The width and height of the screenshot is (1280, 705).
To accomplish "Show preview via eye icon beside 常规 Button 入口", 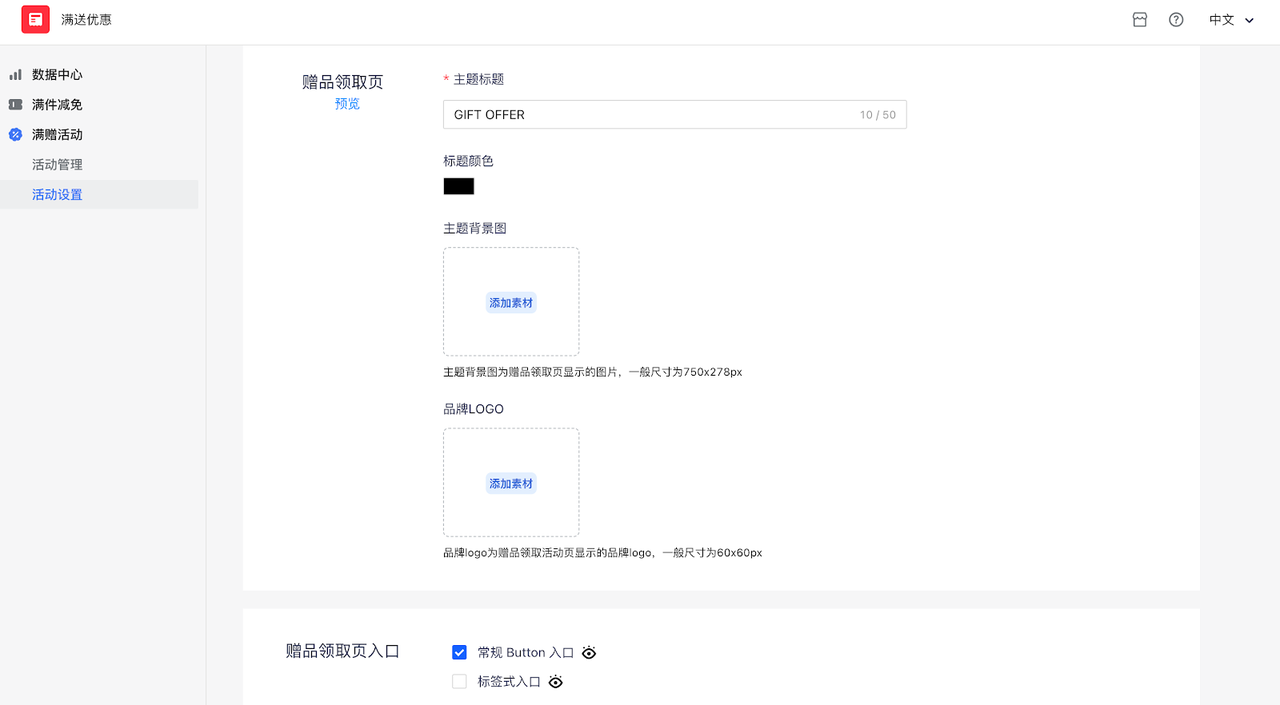I will click(589, 652).
